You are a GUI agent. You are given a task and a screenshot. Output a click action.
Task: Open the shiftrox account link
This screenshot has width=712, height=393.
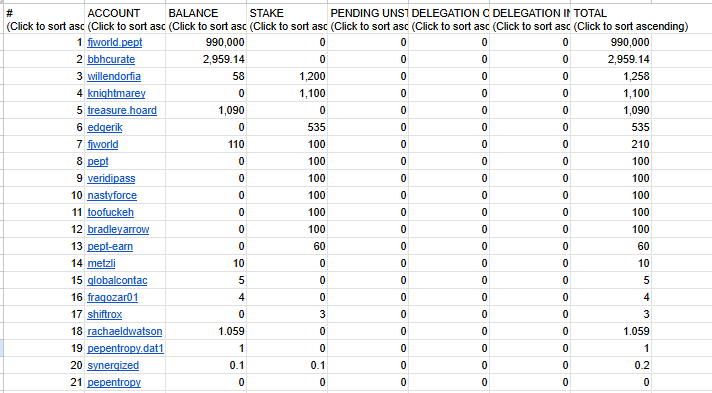[x=104, y=314]
